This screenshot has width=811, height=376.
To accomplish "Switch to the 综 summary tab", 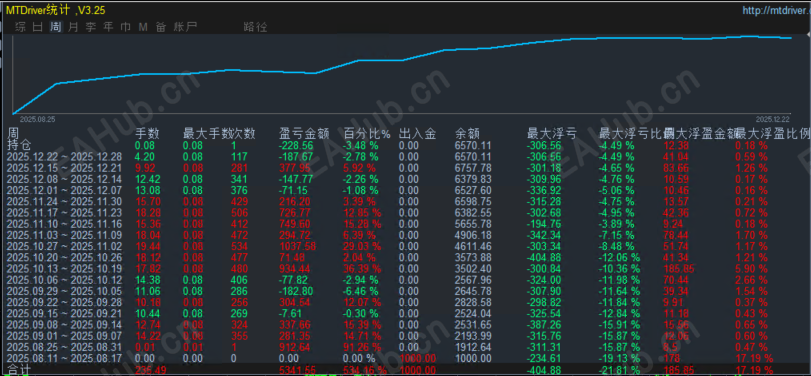I will point(21,27).
